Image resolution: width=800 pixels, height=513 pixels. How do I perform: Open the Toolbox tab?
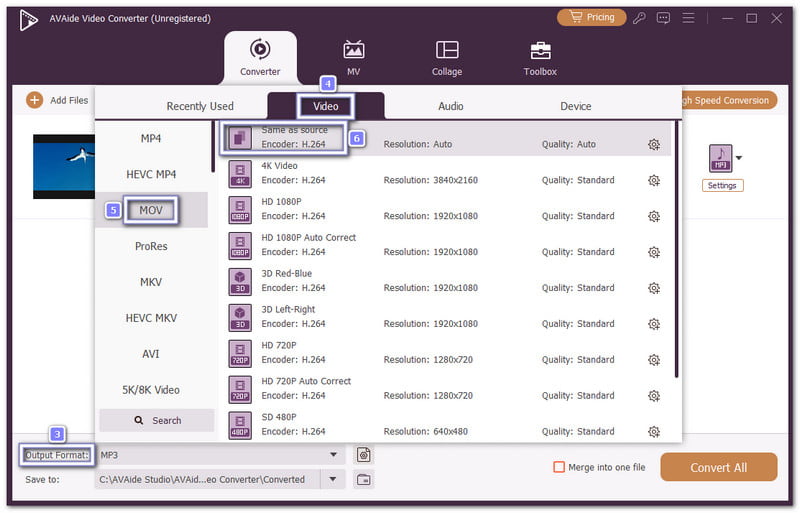click(540, 58)
